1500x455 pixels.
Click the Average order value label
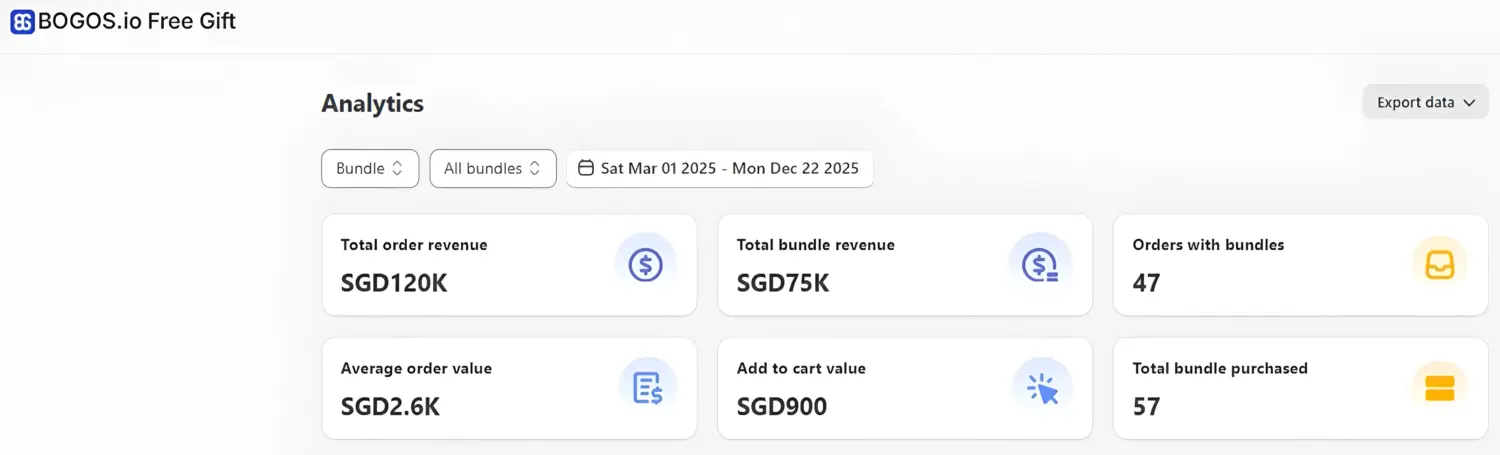(416, 369)
